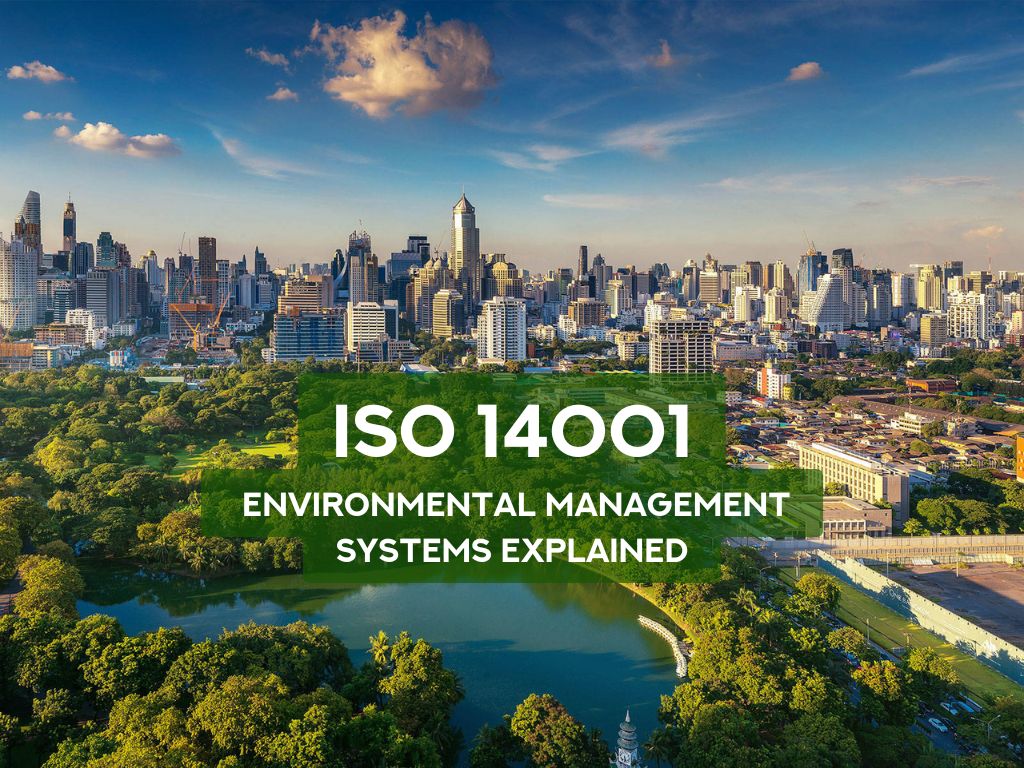Click the empty paved lot on the right
1024x768 pixels.
pyautogui.click(x=960, y=600)
